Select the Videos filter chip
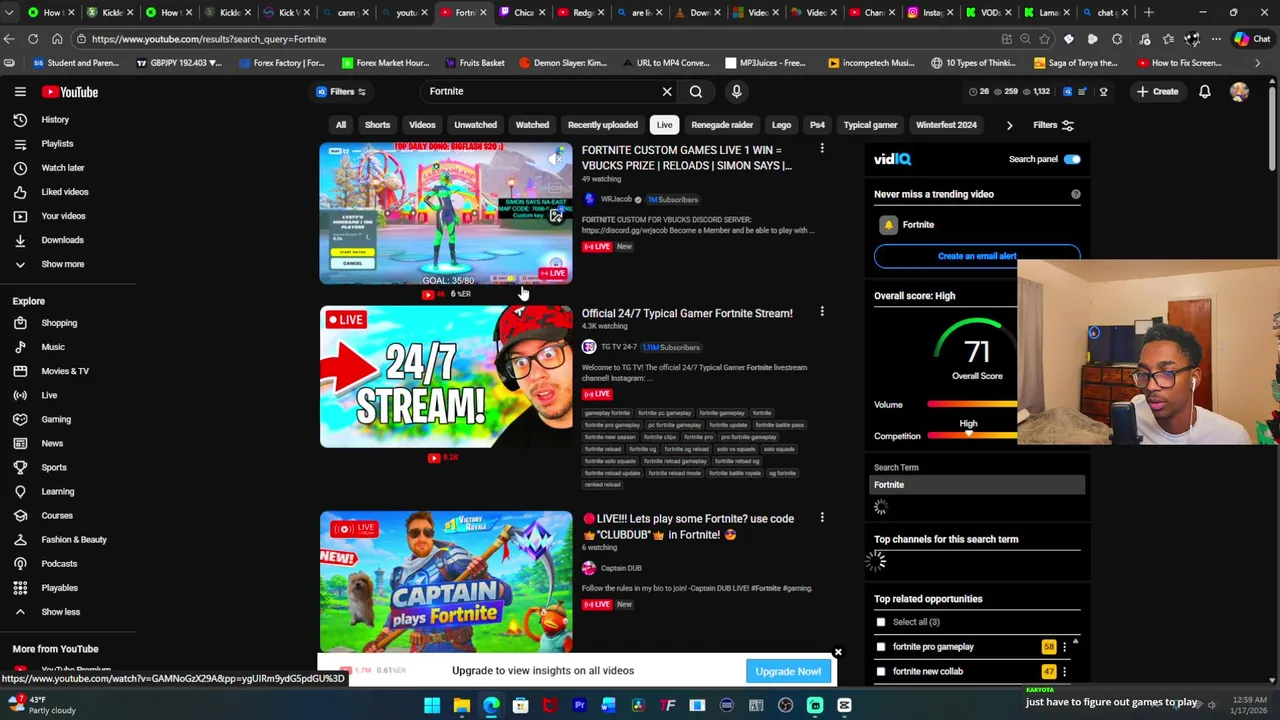The width and height of the screenshot is (1280, 720). point(422,125)
